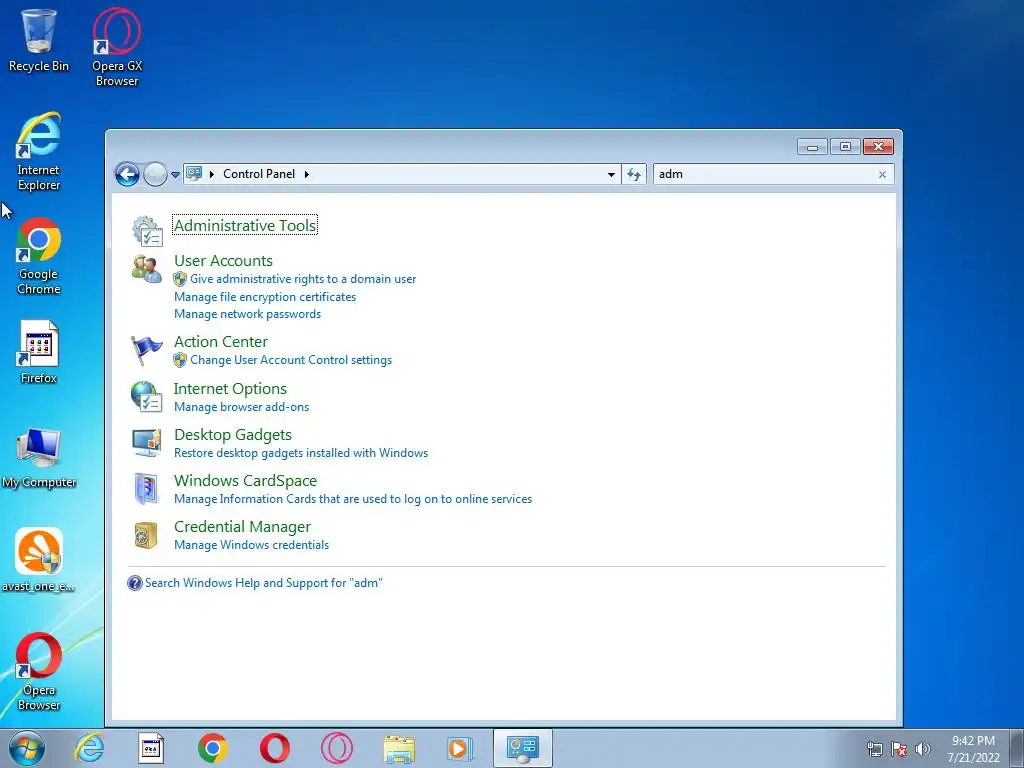Clear the adm search text

882,174
